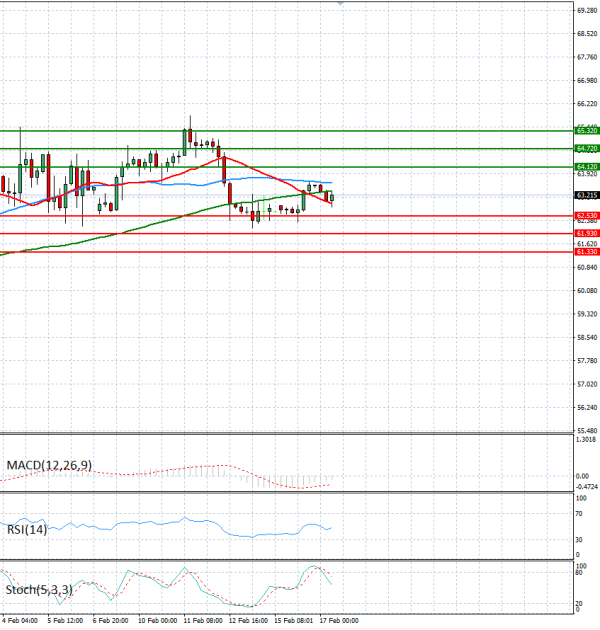Viewport: 600px width, 630px height.
Task: Select the current price label 63.215
Action: click(587, 196)
